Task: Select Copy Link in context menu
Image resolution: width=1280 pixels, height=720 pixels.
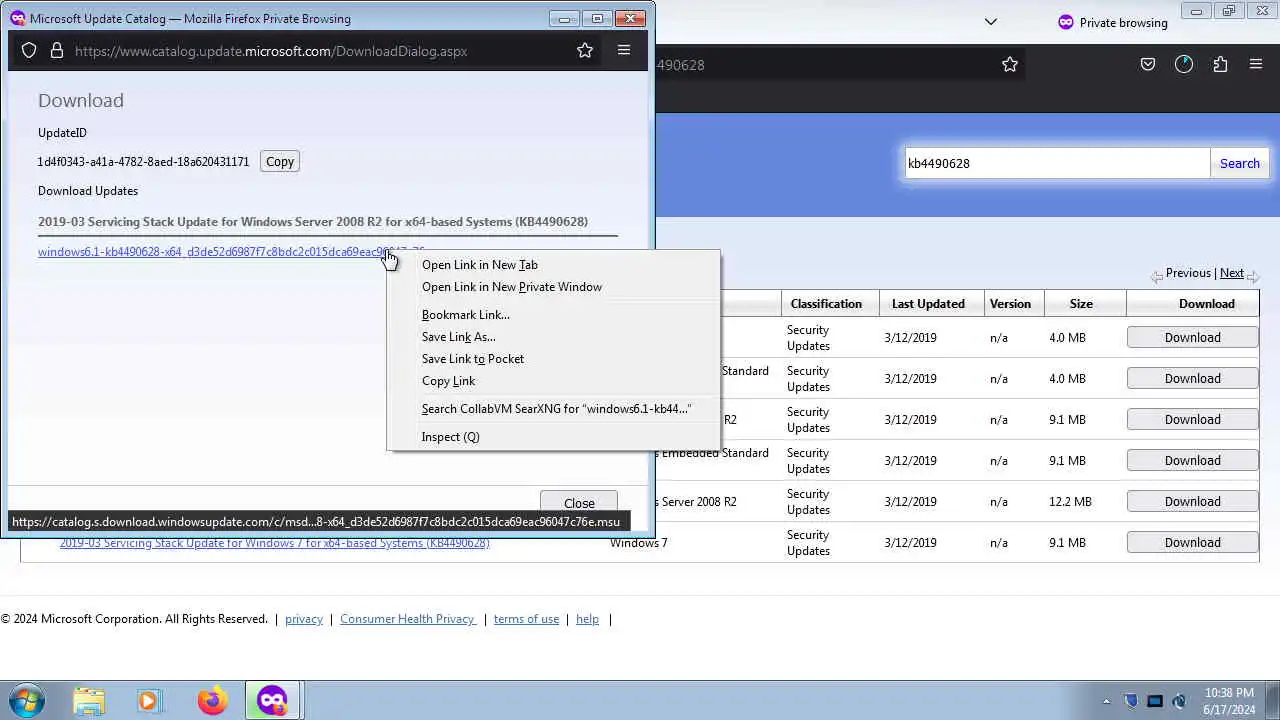Action: [552, 381]
